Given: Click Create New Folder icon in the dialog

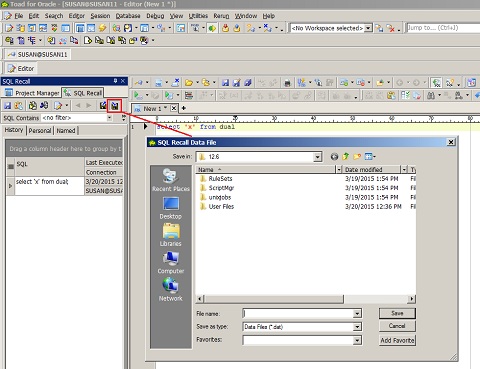Looking at the screenshot, I should point(357,156).
